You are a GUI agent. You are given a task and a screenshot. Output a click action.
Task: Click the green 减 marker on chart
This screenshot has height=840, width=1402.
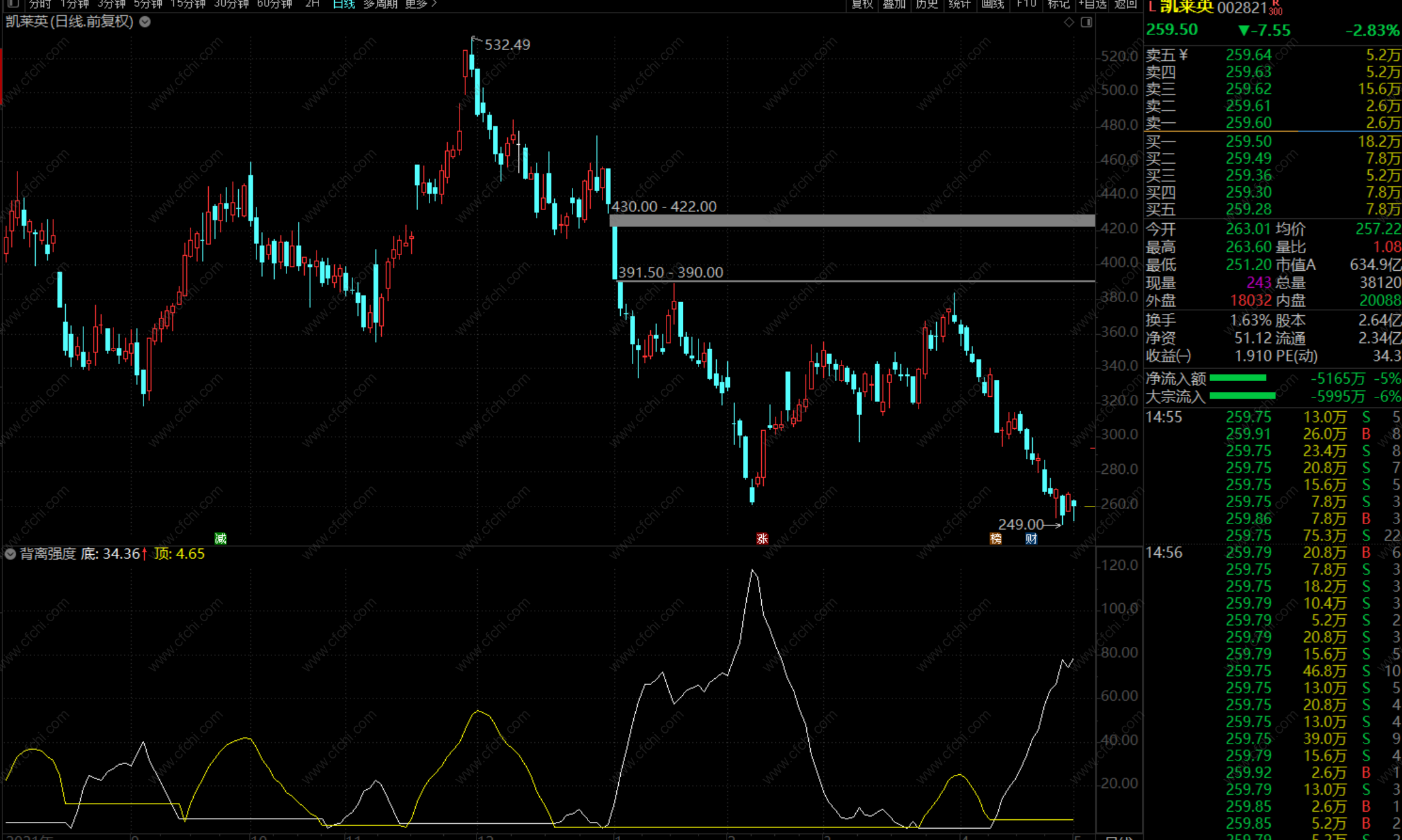tap(220, 538)
